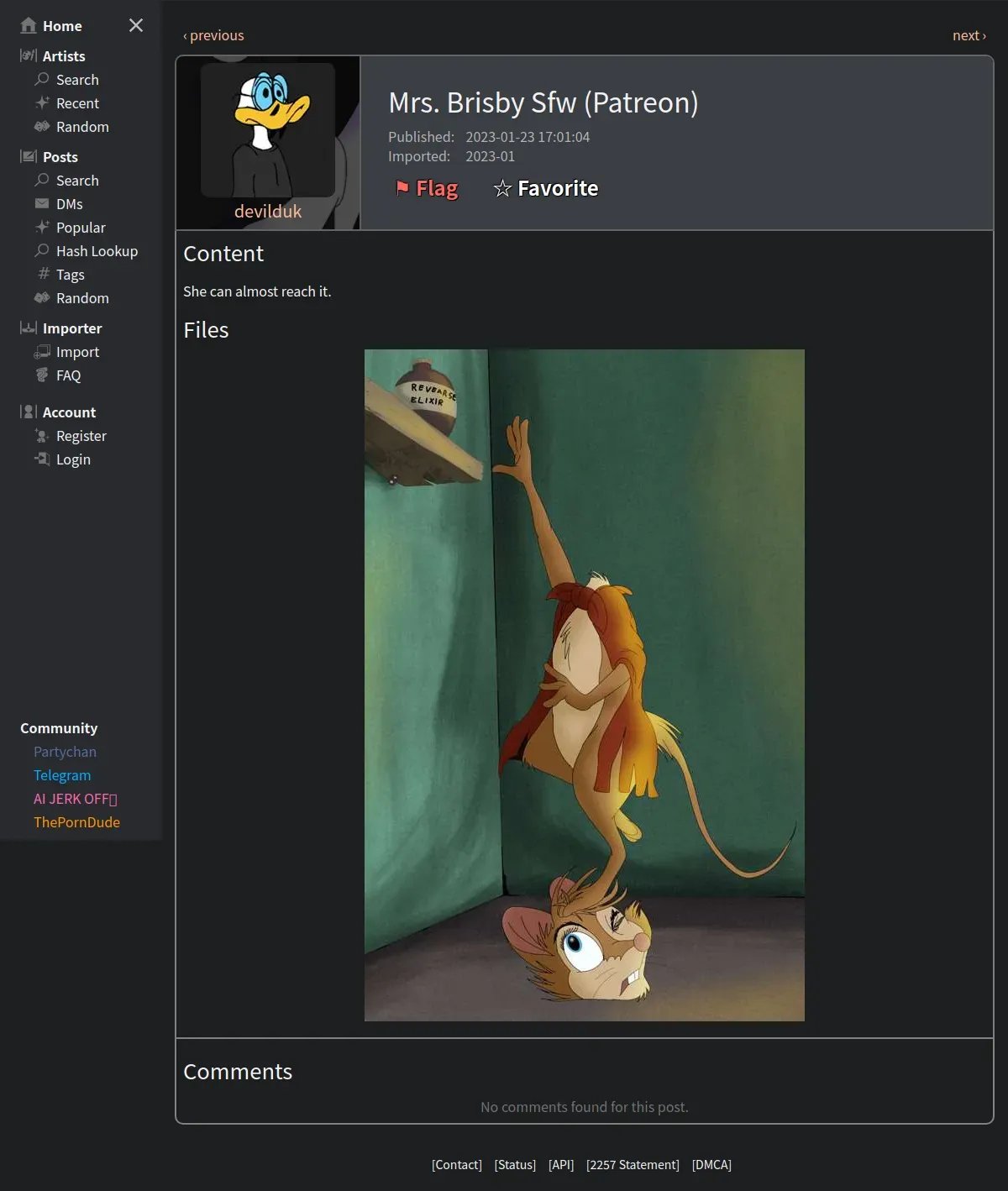Click the ThePornDude link

(x=76, y=821)
